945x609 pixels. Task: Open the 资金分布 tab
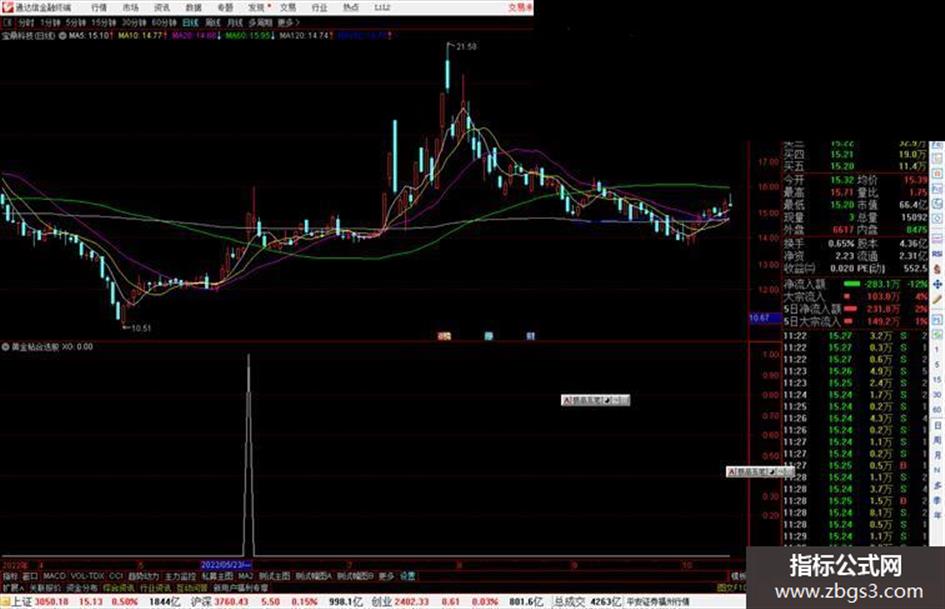click(x=82, y=588)
